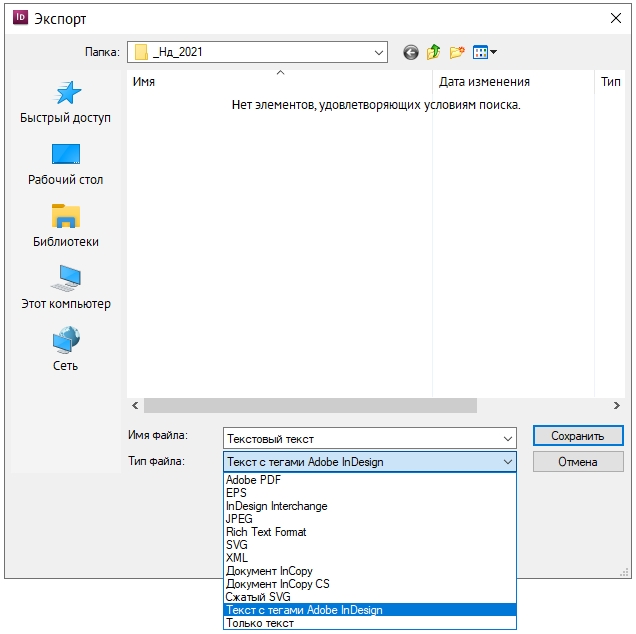Select XML file type
636x634 pixels.
pos(370,558)
